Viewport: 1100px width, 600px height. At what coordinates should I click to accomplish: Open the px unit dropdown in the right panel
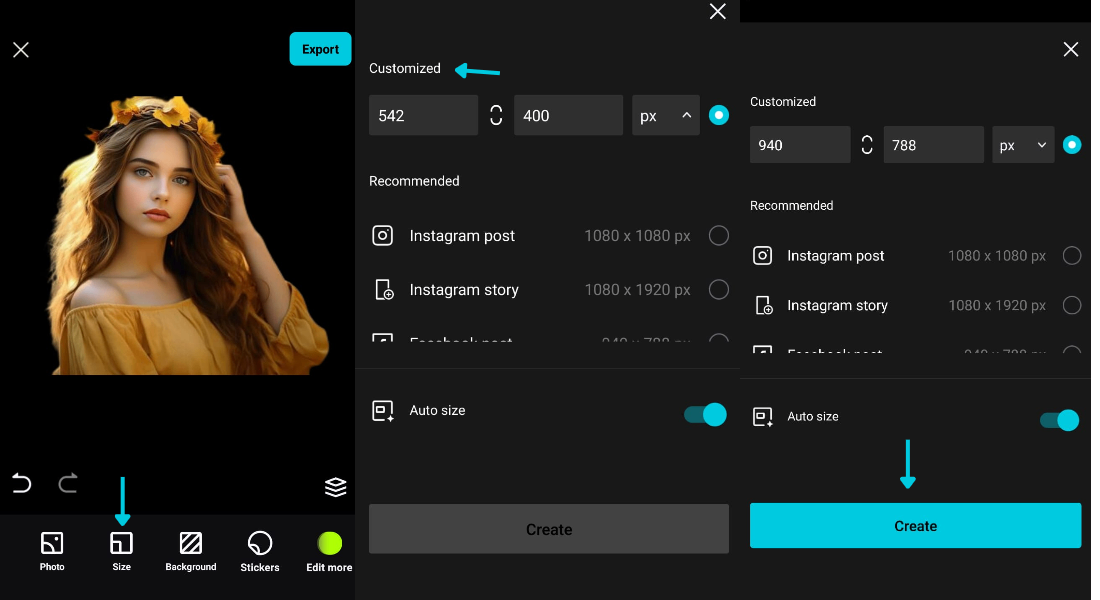(x=1023, y=145)
